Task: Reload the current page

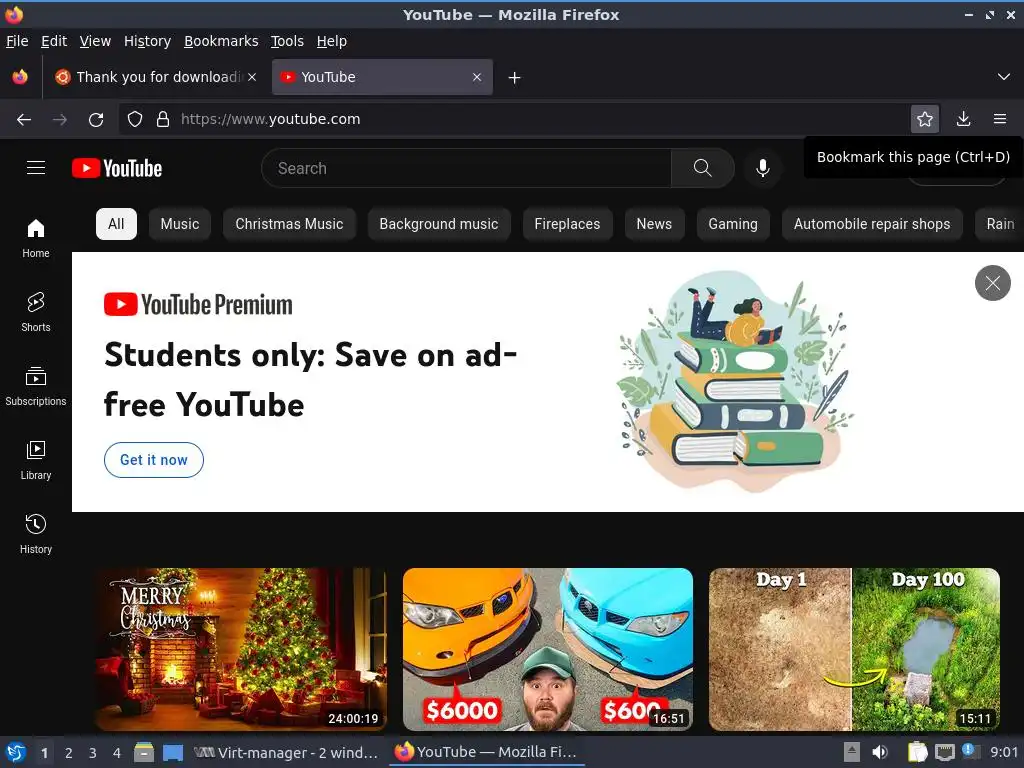Action: click(96, 120)
